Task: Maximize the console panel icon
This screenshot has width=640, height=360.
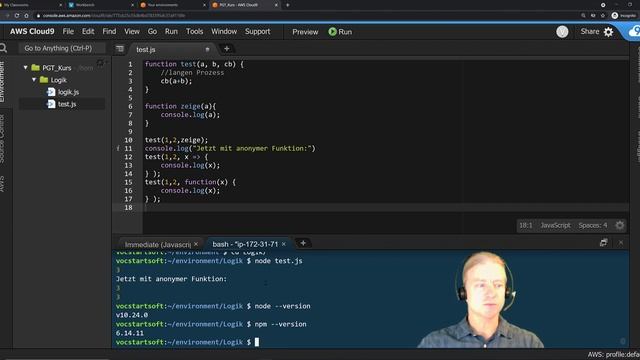Action: pyautogui.click(x=603, y=243)
